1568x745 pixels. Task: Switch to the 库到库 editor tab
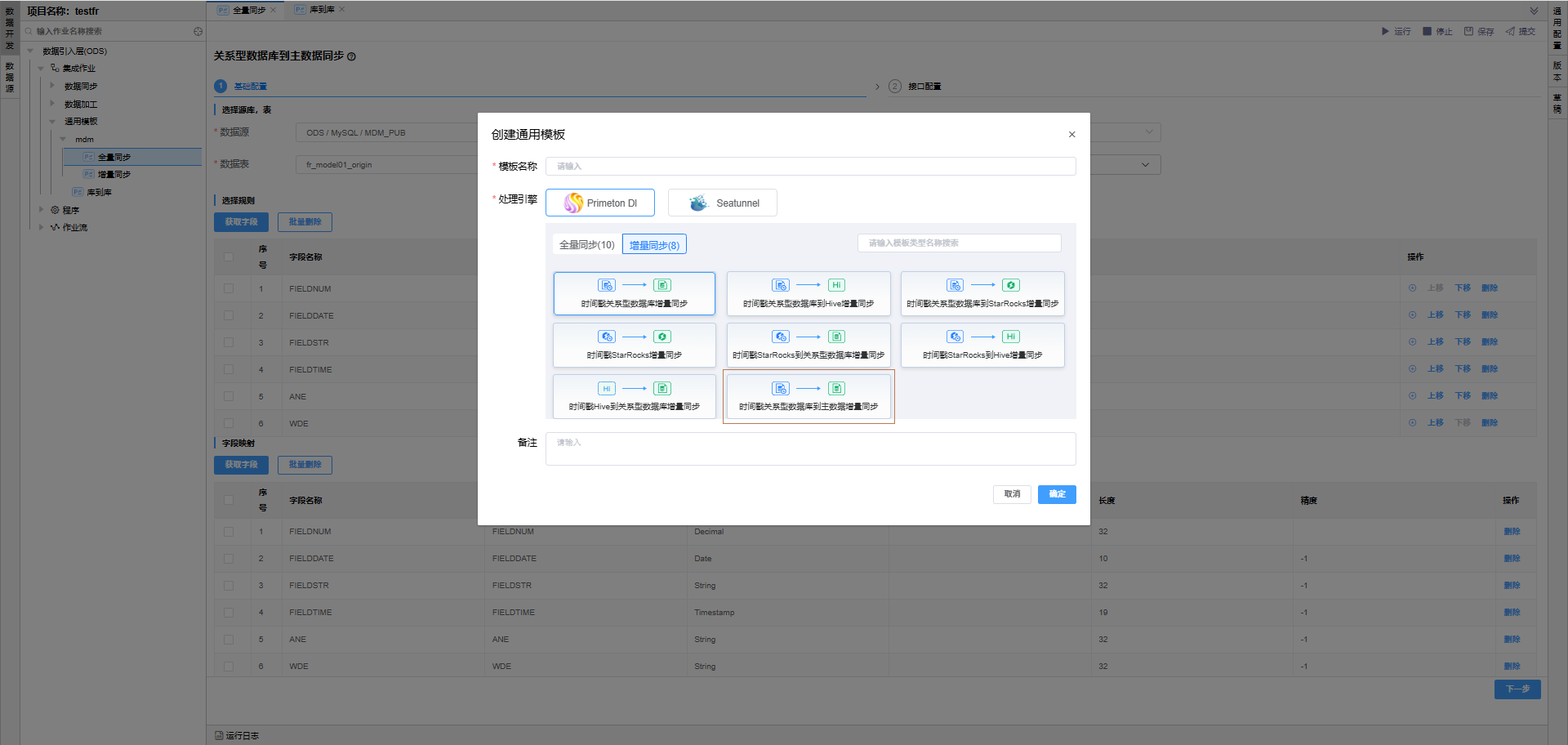[322, 10]
